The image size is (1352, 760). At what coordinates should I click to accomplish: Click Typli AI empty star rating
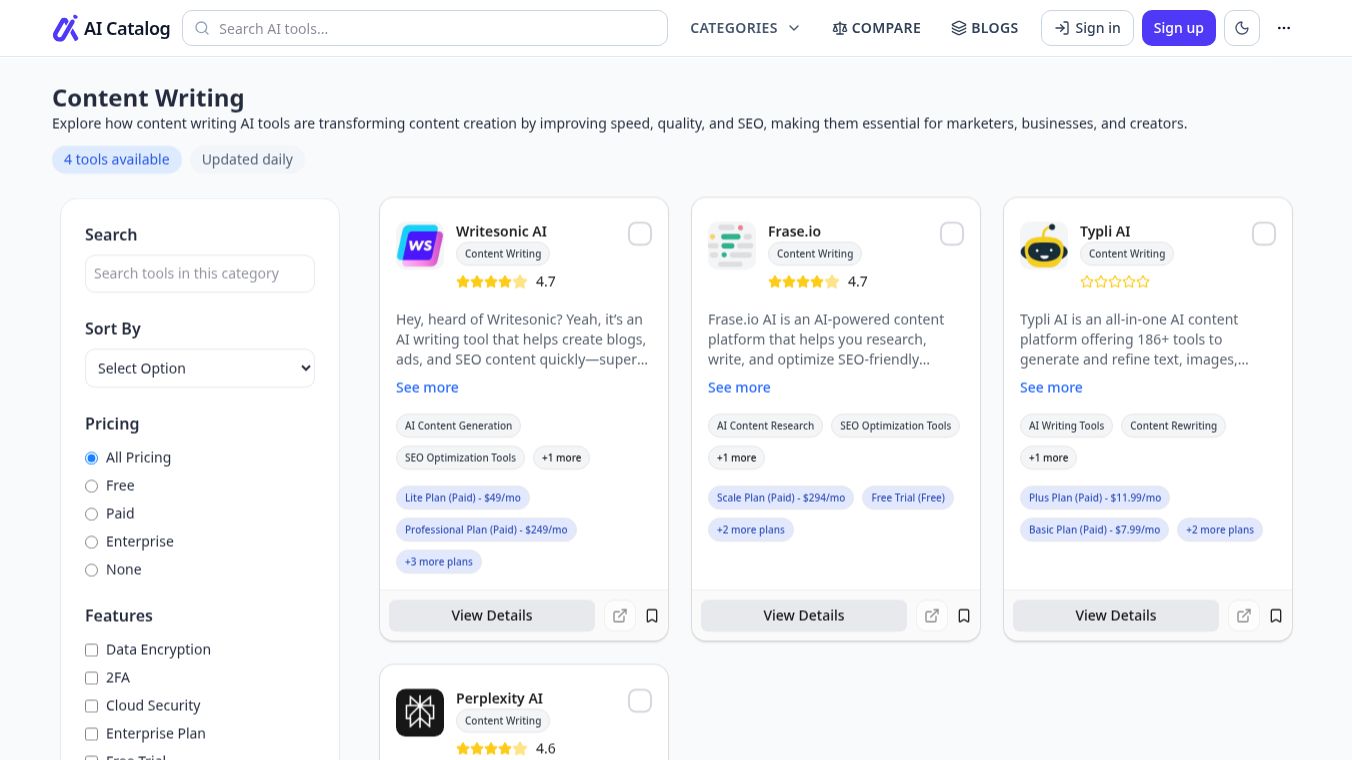coord(1115,282)
